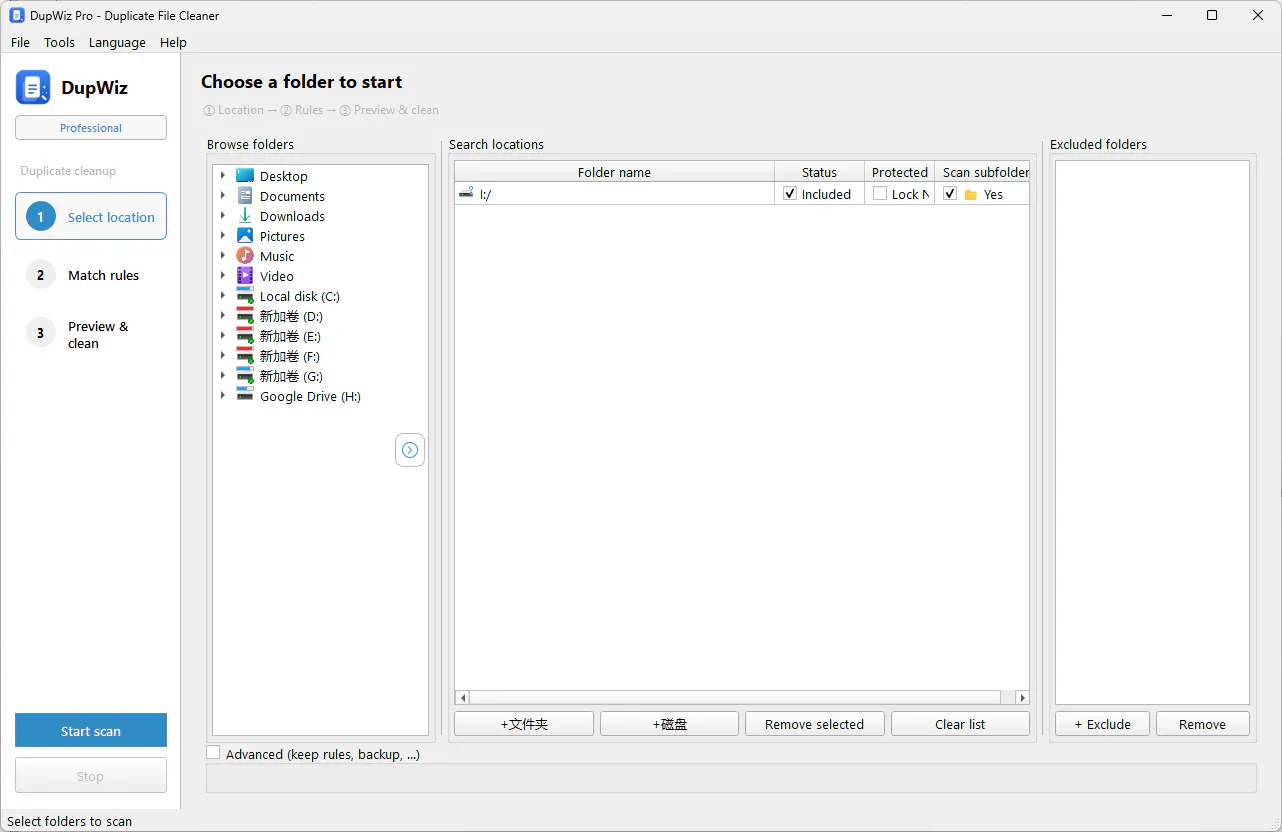Click the Google Drive (H:) drive icon
The image size is (1282, 832).
245,396
